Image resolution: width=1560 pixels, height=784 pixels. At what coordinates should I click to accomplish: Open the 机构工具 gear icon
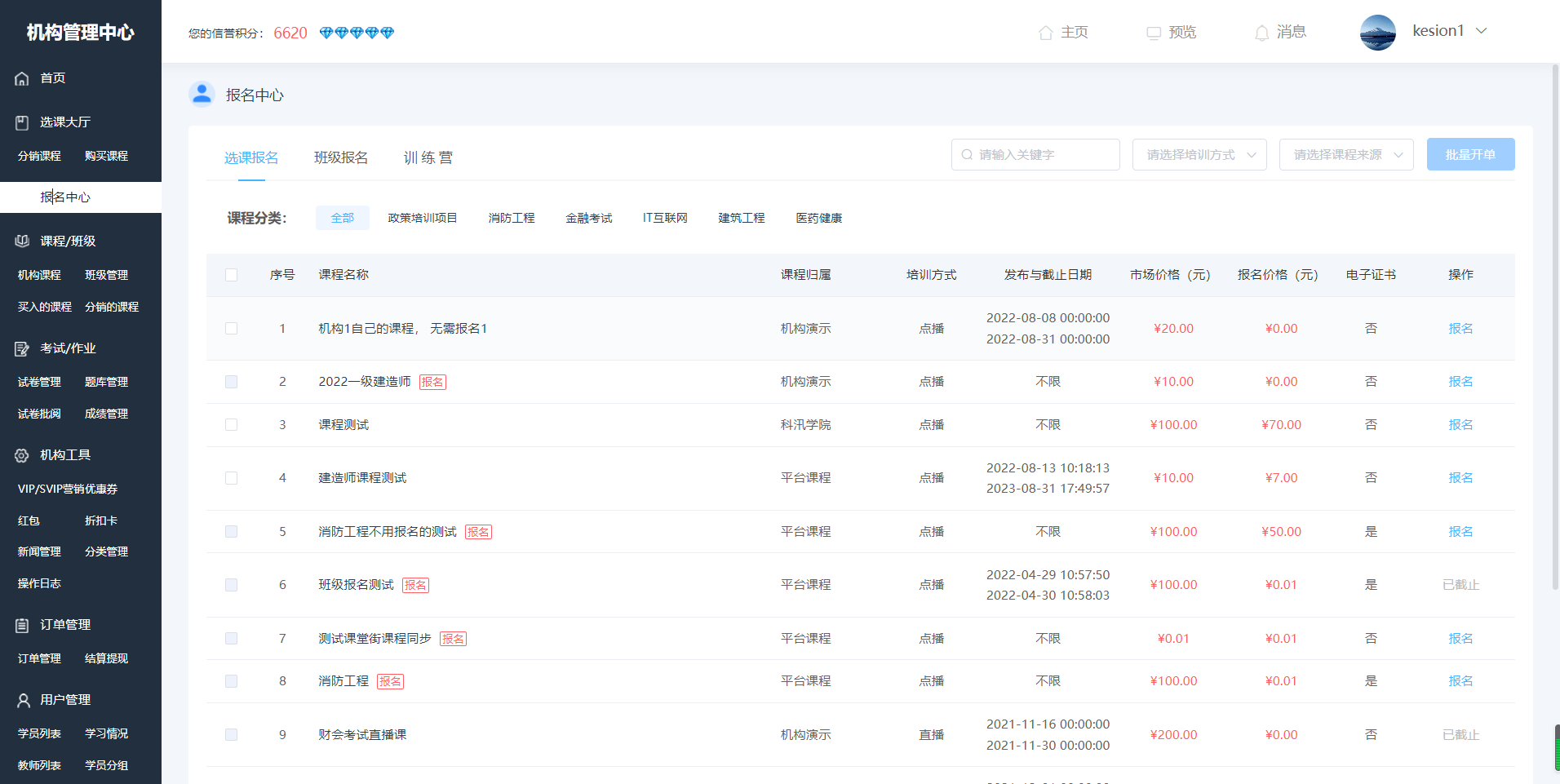click(x=21, y=454)
